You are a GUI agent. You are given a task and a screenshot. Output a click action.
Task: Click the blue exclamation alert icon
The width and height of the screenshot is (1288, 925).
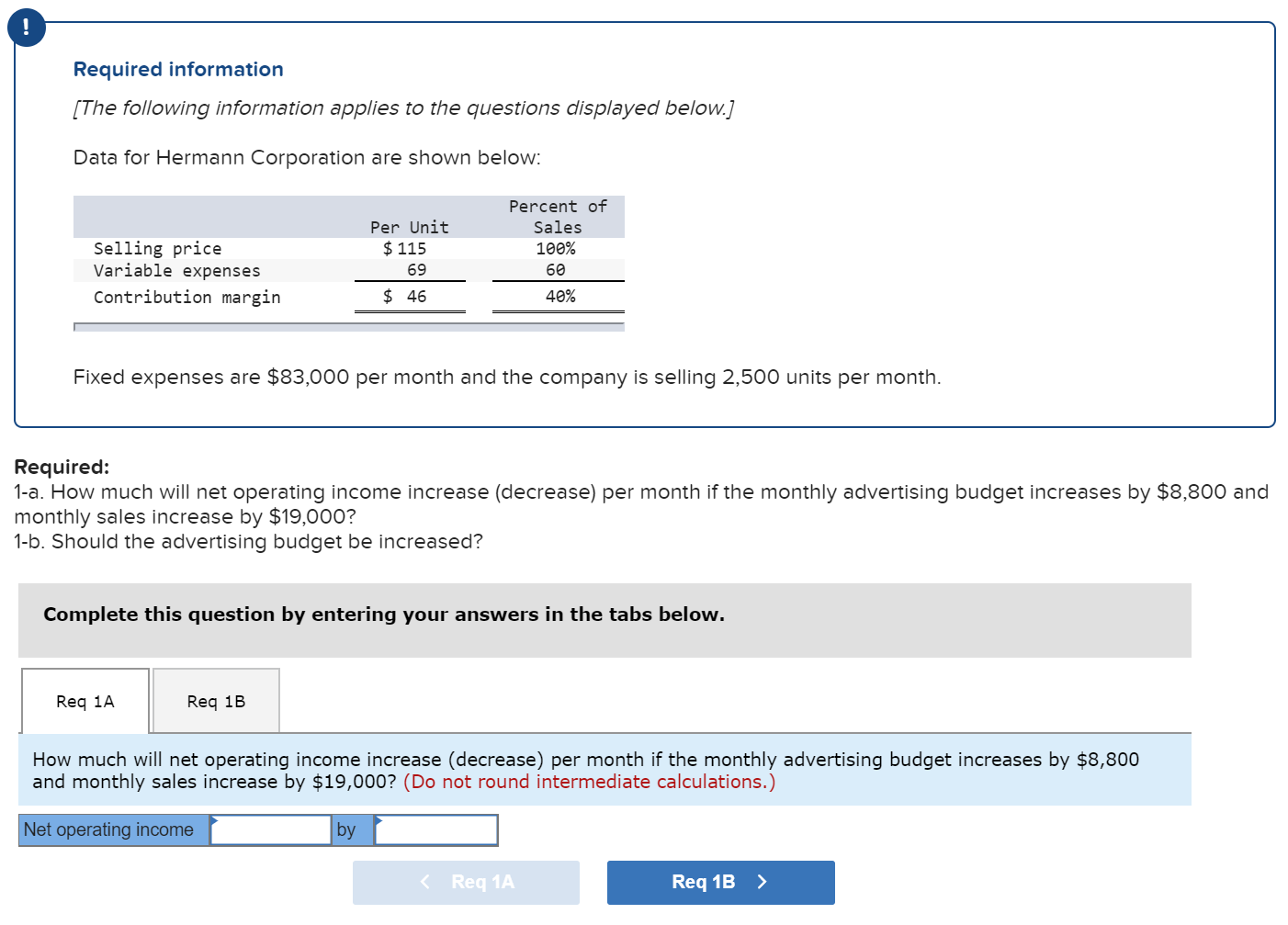[x=26, y=27]
